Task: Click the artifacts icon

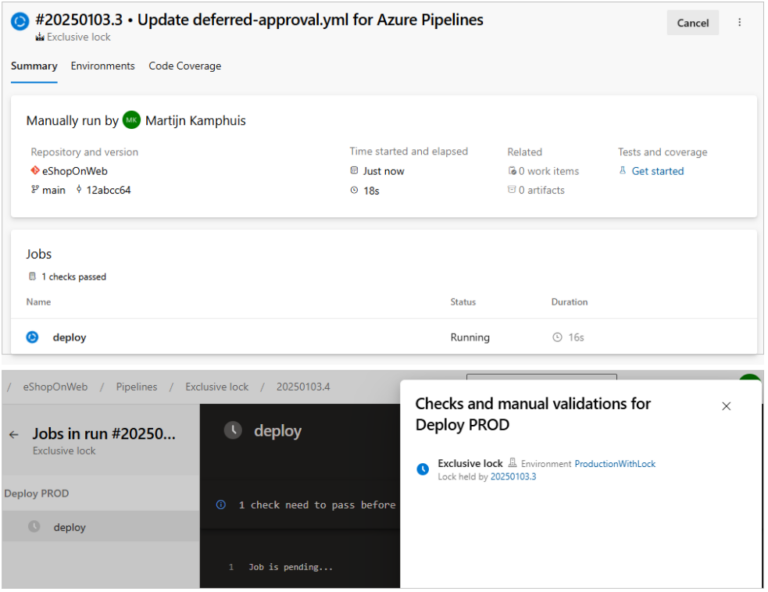Action: click(x=512, y=189)
